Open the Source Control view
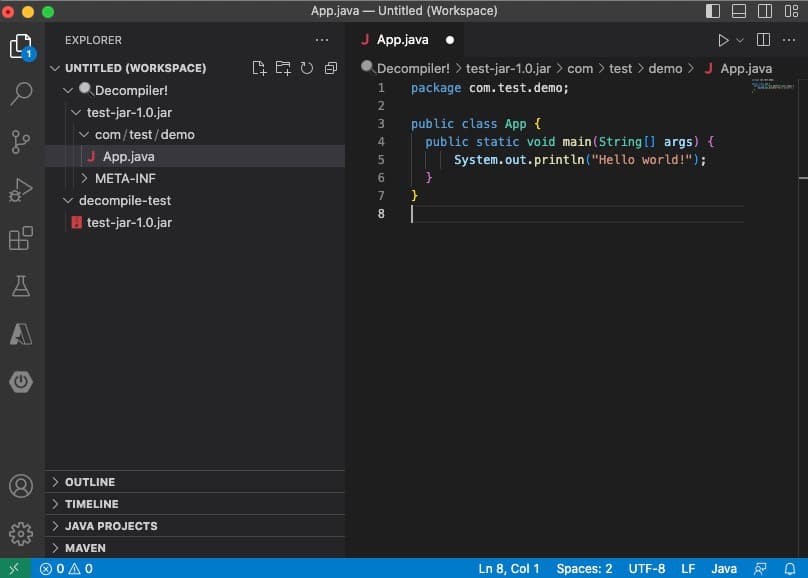The height and width of the screenshot is (578, 808). tap(21, 142)
